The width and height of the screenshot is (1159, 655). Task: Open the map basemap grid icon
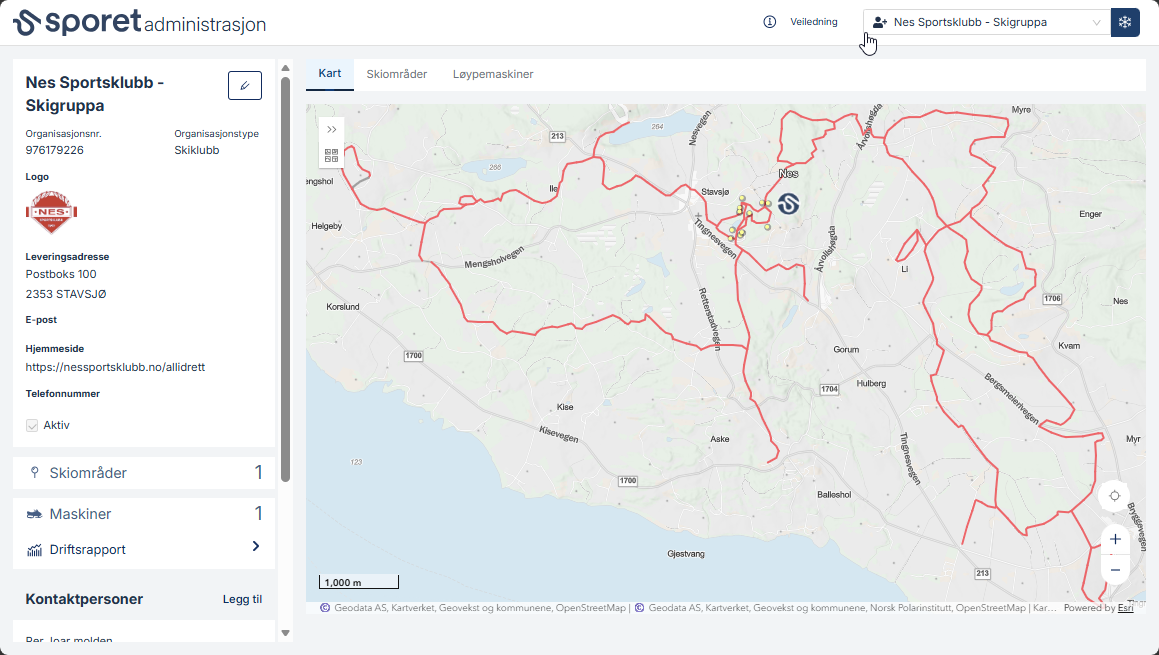[332, 155]
